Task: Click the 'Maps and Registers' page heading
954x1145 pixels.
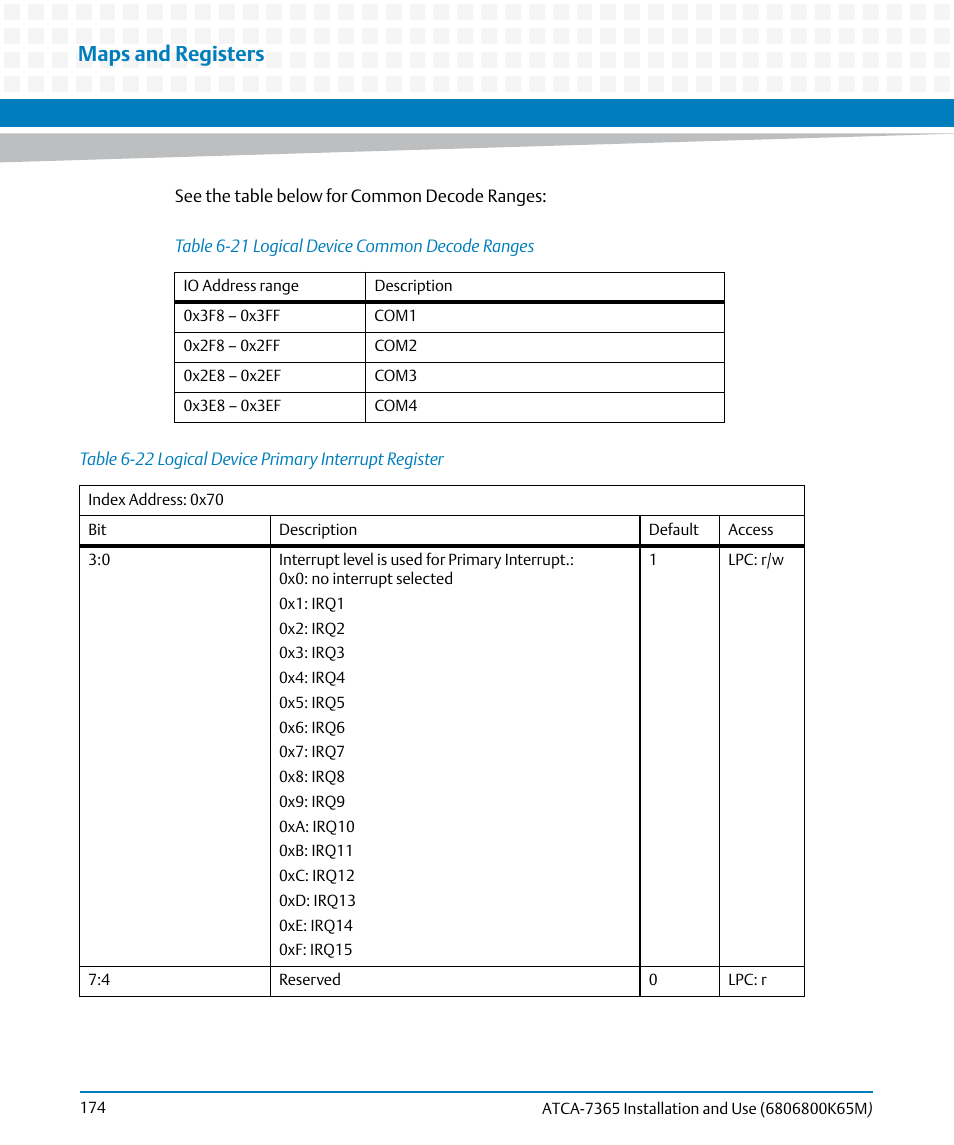Action: (171, 54)
